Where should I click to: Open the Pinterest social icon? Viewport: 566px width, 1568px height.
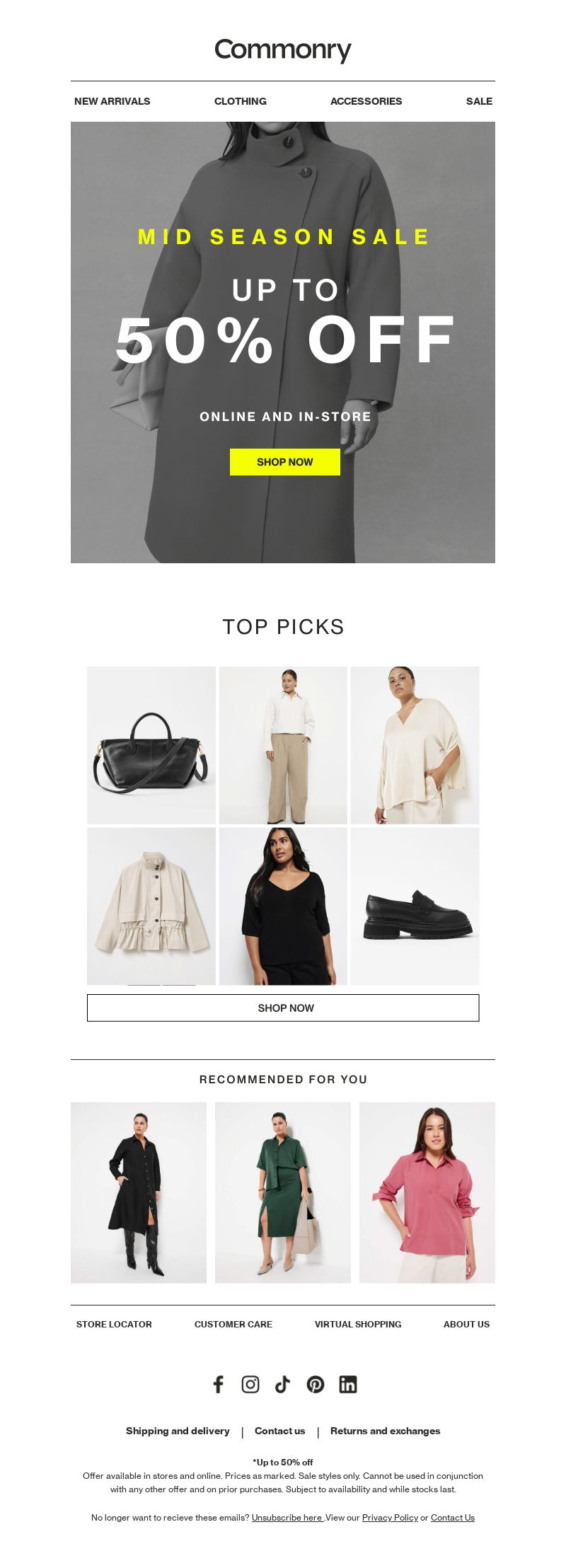[x=316, y=1384]
